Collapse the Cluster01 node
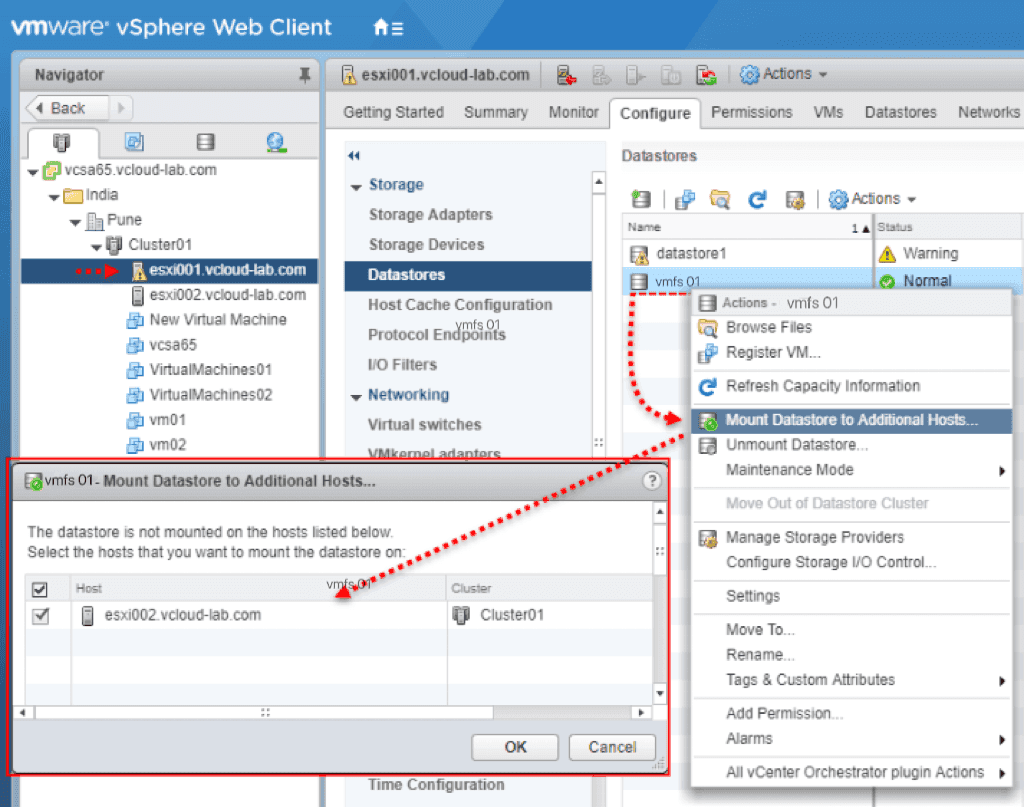1024x807 pixels. pos(97,247)
